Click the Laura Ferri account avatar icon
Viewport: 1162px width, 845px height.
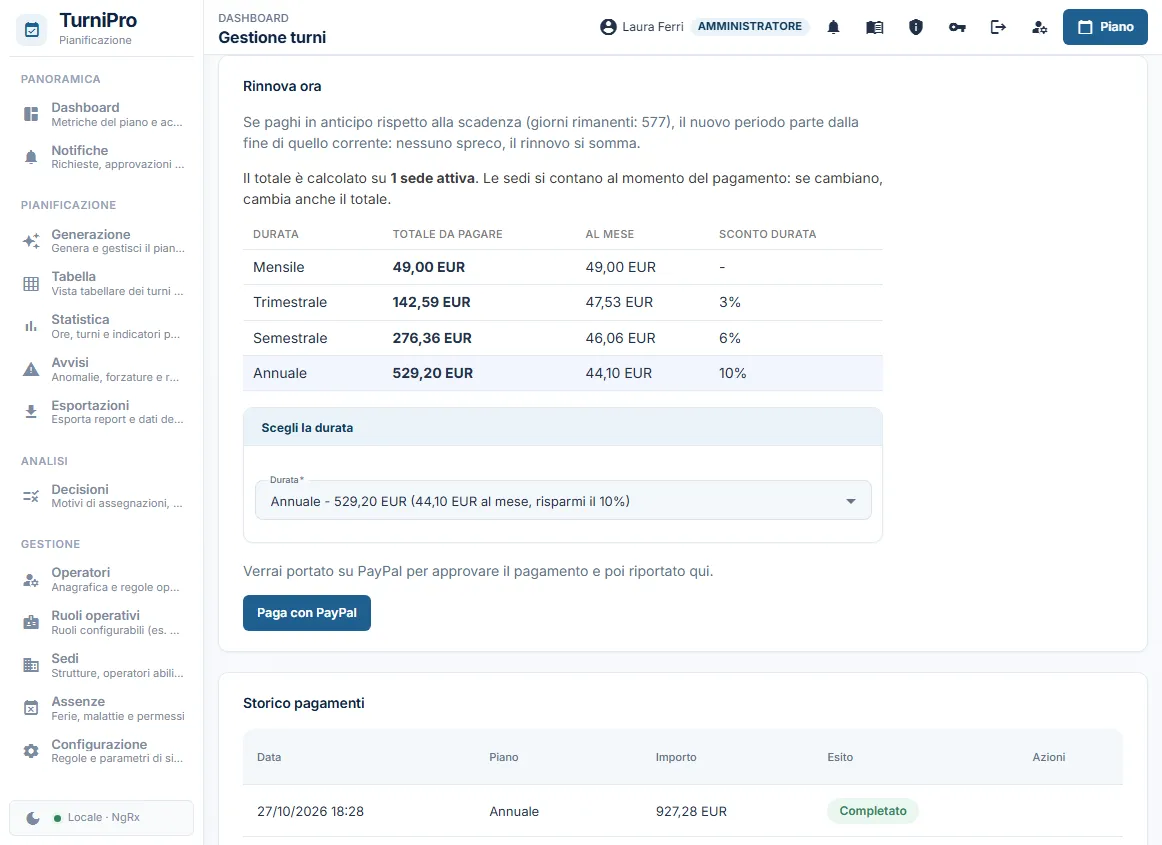click(608, 27)
